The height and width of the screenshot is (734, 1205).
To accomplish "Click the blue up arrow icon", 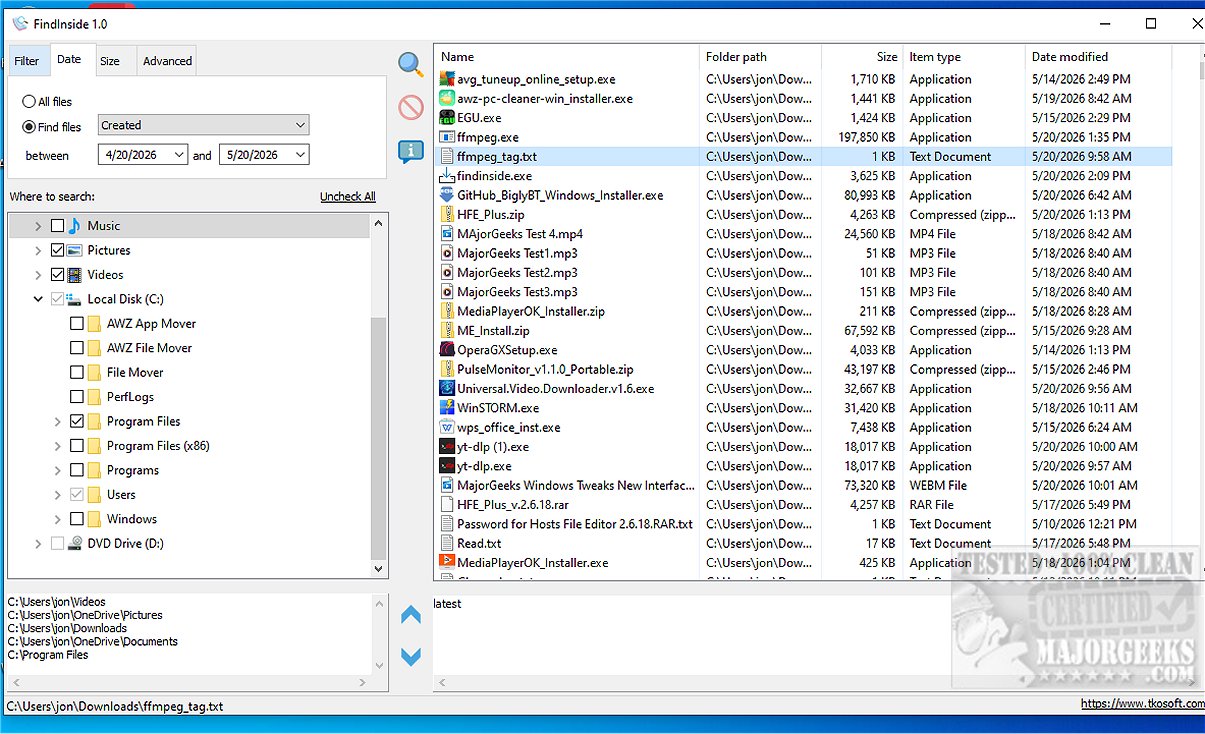I will pyautogui.click(x=411, y=615).
